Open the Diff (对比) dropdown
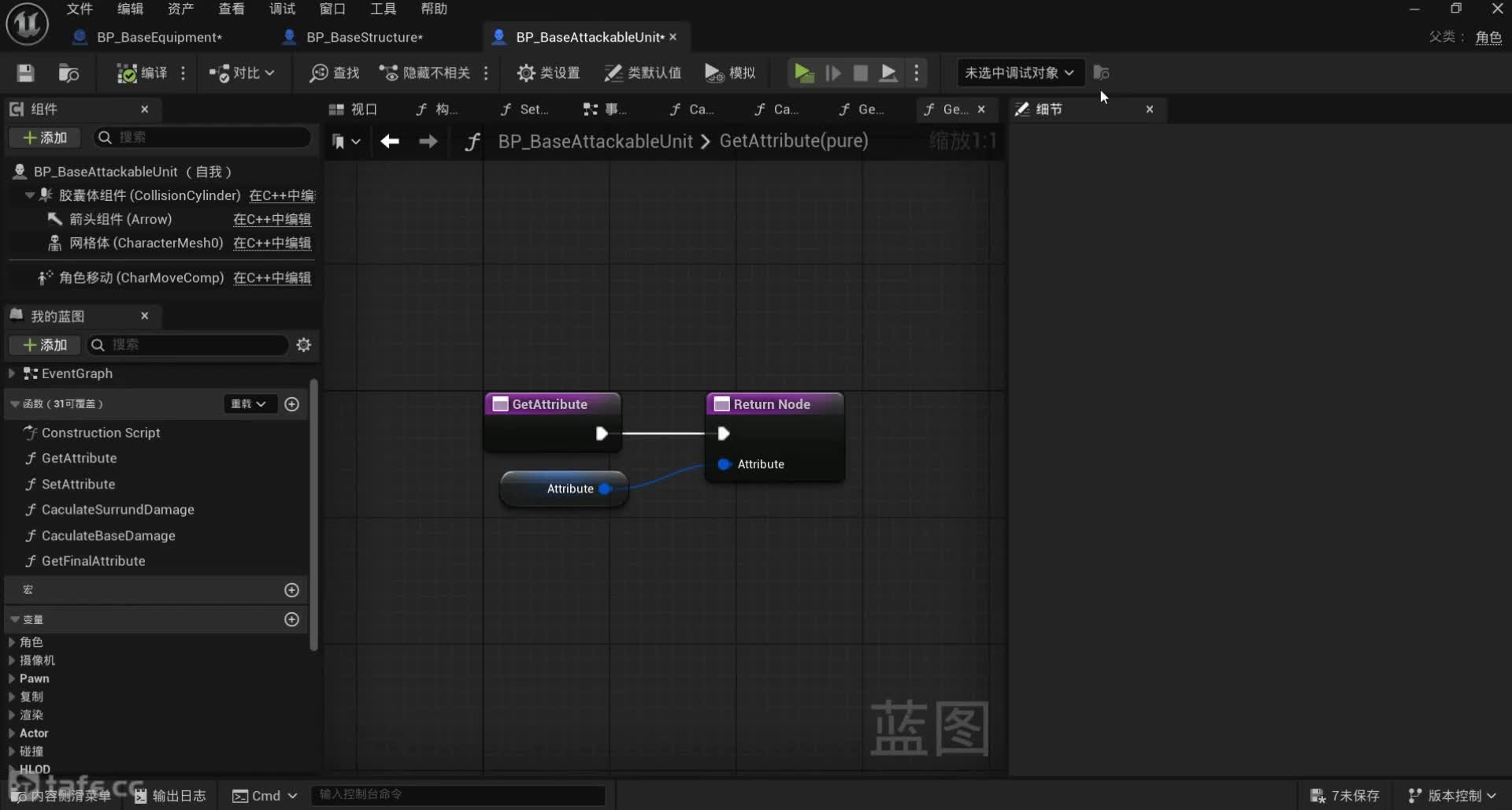Image resolution: width=1512 pixels, height=810 pixels. tap(242, 73)
